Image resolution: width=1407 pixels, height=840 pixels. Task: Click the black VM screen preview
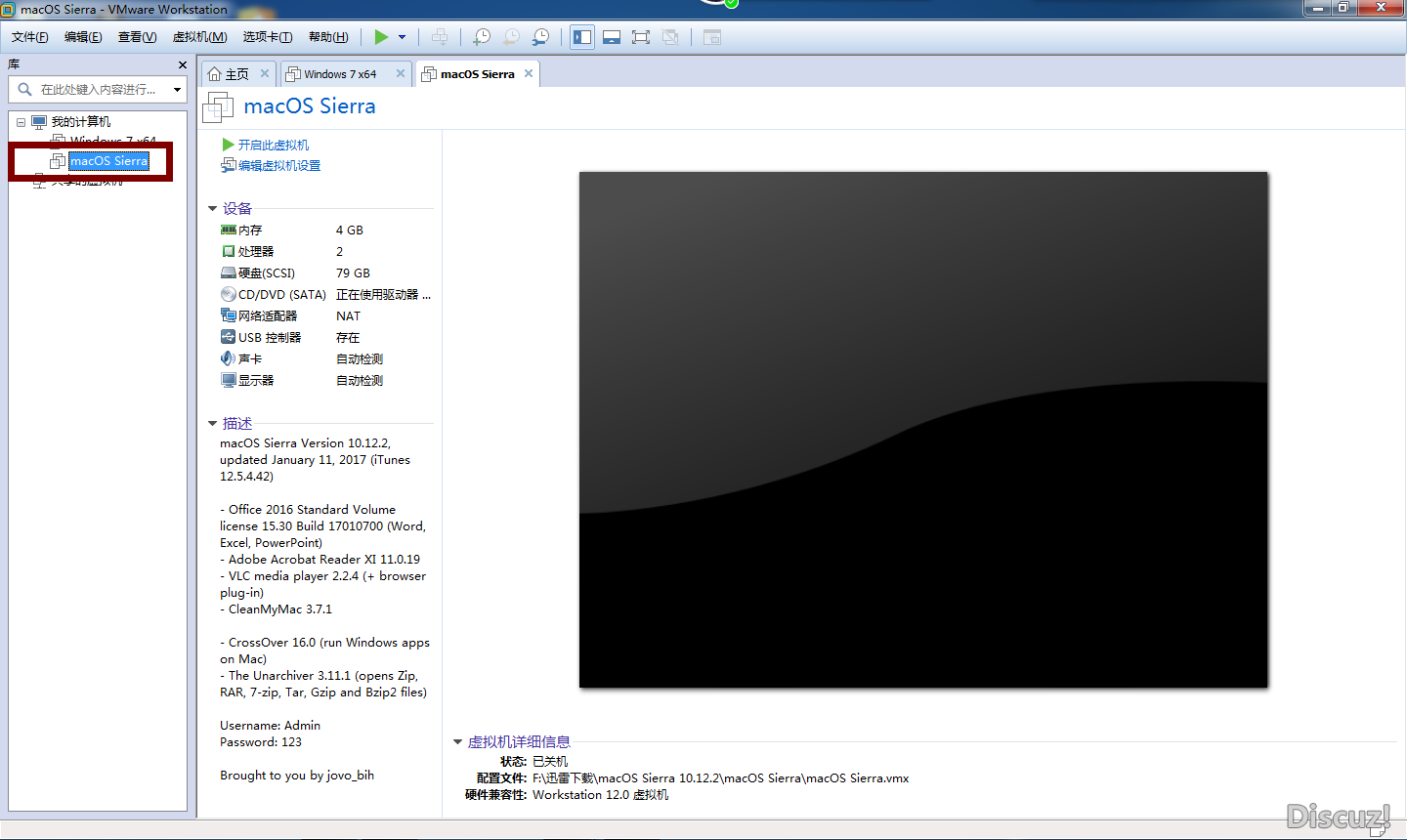(923, 430)
